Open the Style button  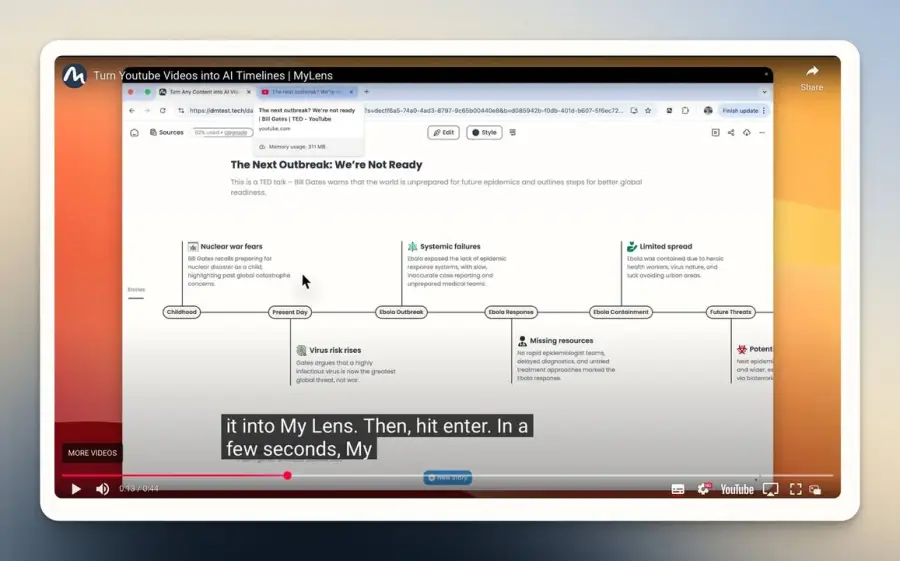pyautogui.click(x=484, y=133)
